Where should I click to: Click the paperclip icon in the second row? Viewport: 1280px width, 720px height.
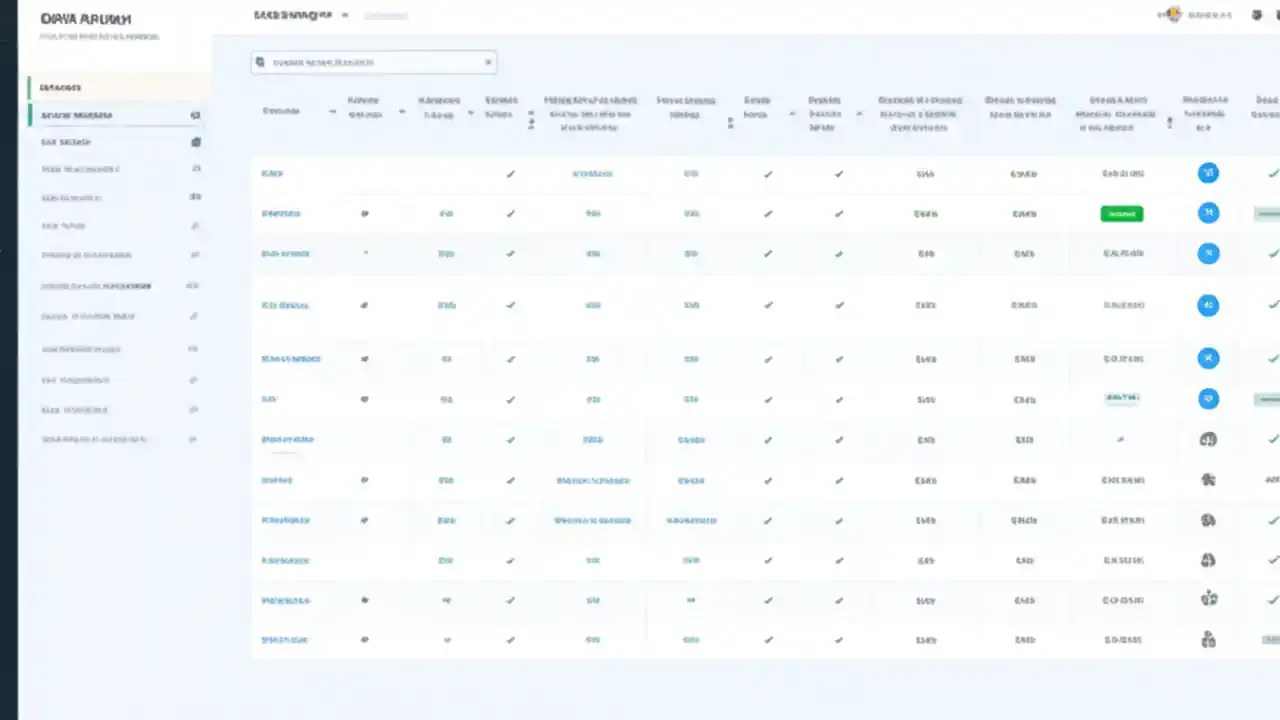click(365, 213)
